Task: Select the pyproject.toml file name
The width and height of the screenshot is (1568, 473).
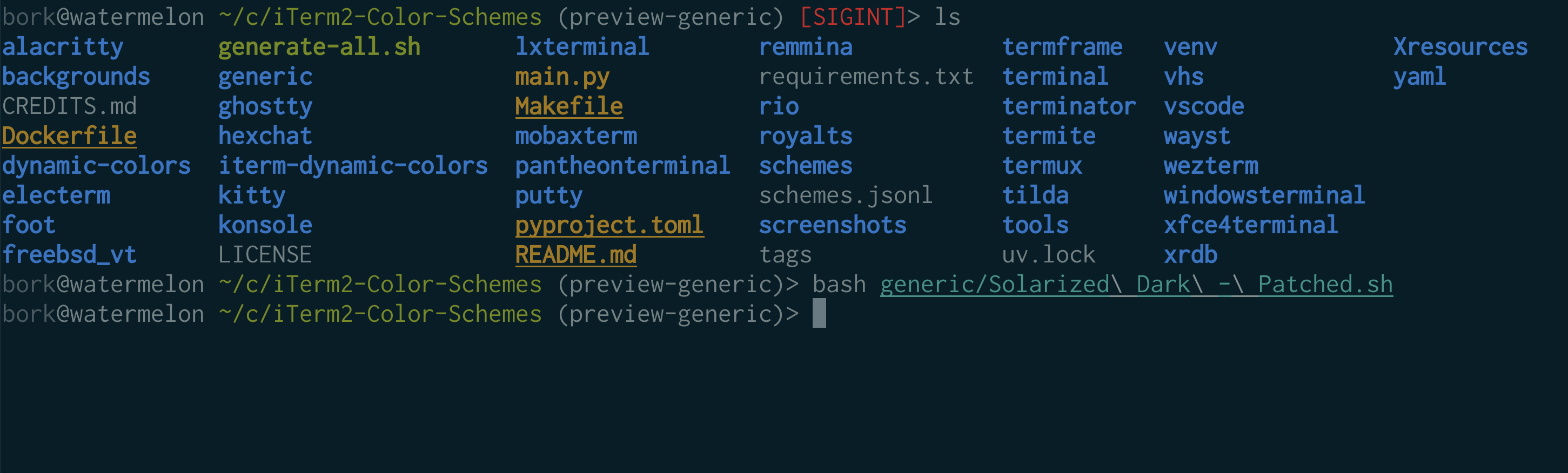Action: pos(609,225)
